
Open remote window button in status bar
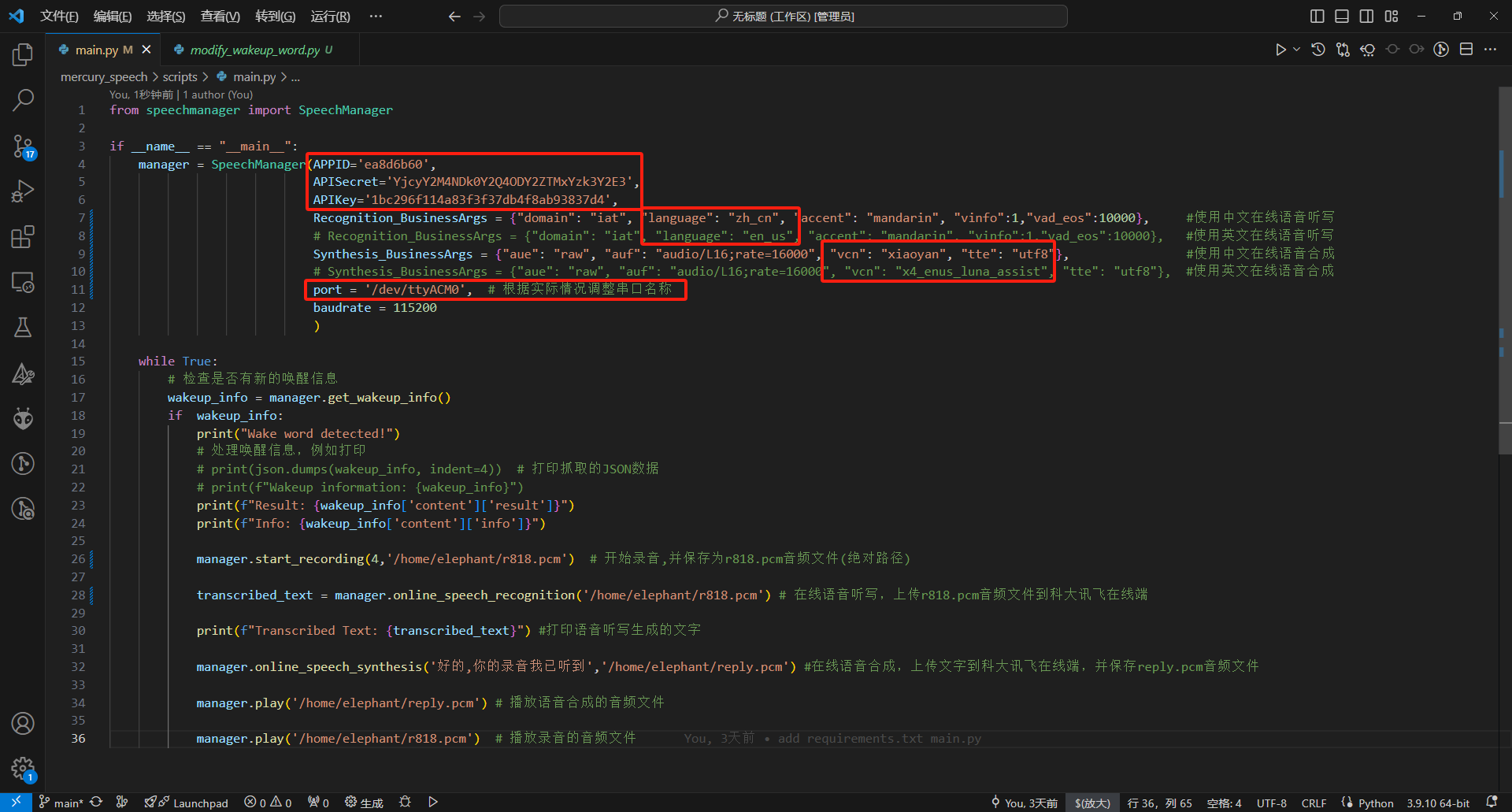pyautogui.click(x=16, y=802)
